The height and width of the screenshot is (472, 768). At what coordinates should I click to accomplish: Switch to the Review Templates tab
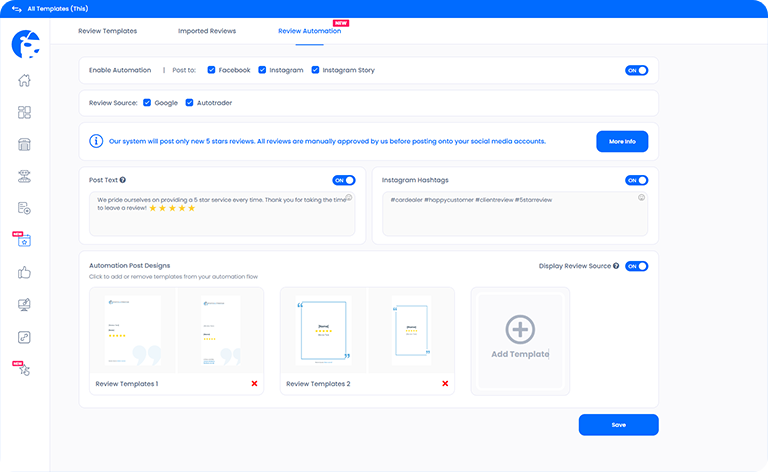[107, 31]
